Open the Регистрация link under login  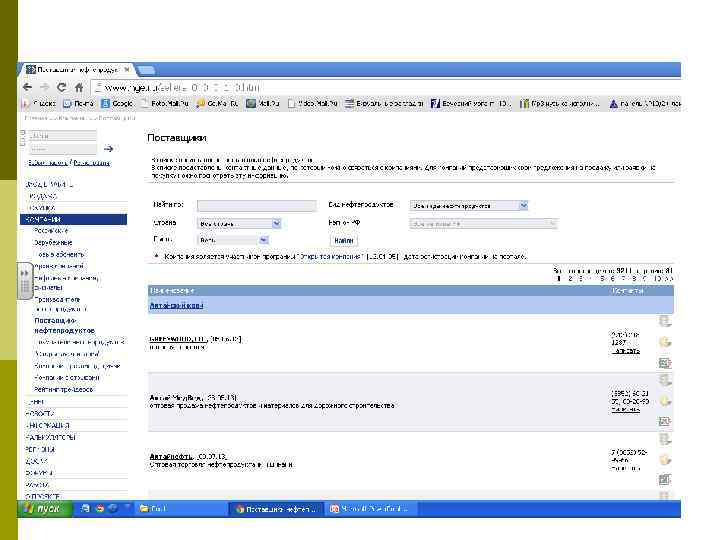coord(92,163)
